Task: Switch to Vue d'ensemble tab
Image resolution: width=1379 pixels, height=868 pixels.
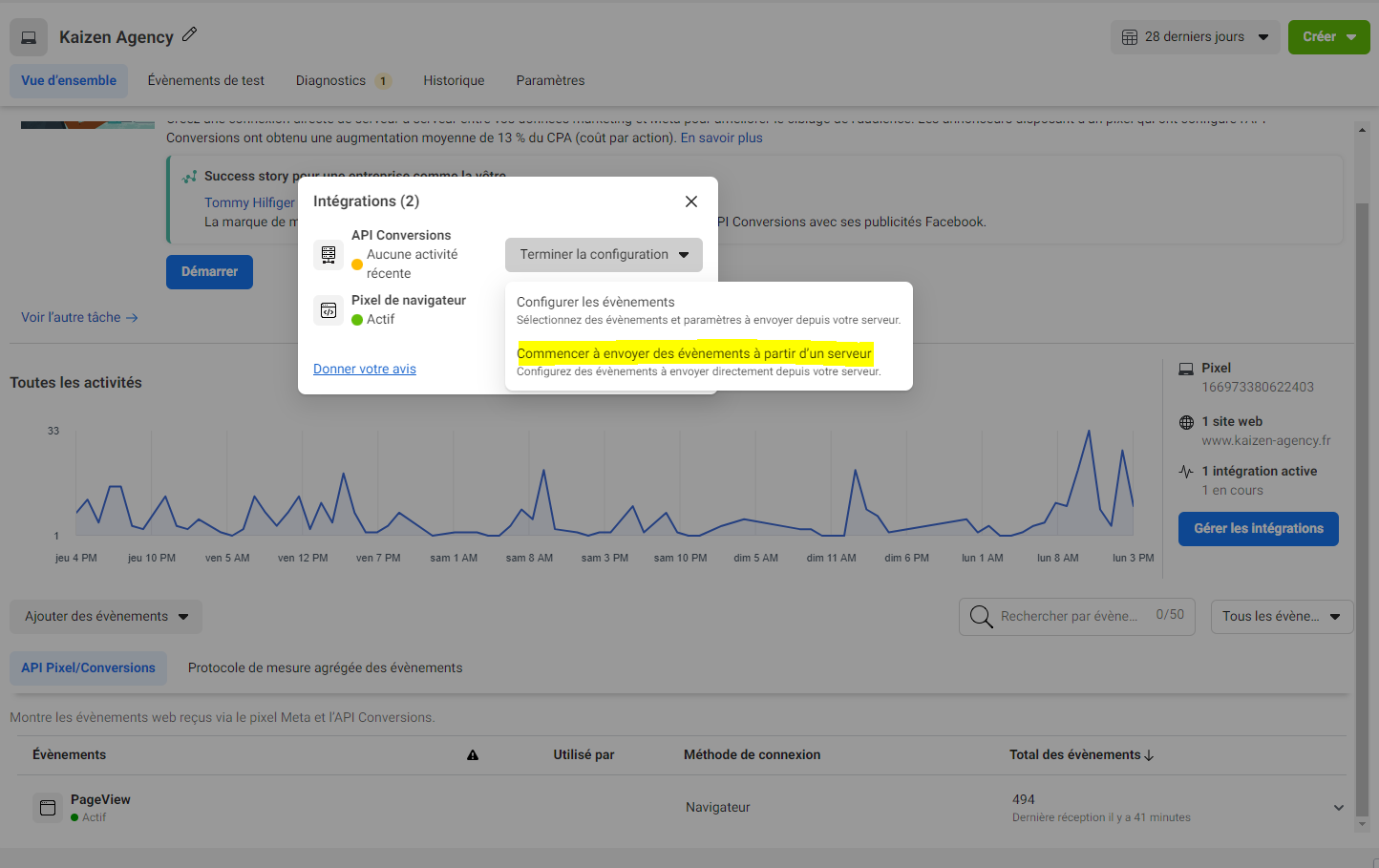Action: pos(69,81)
